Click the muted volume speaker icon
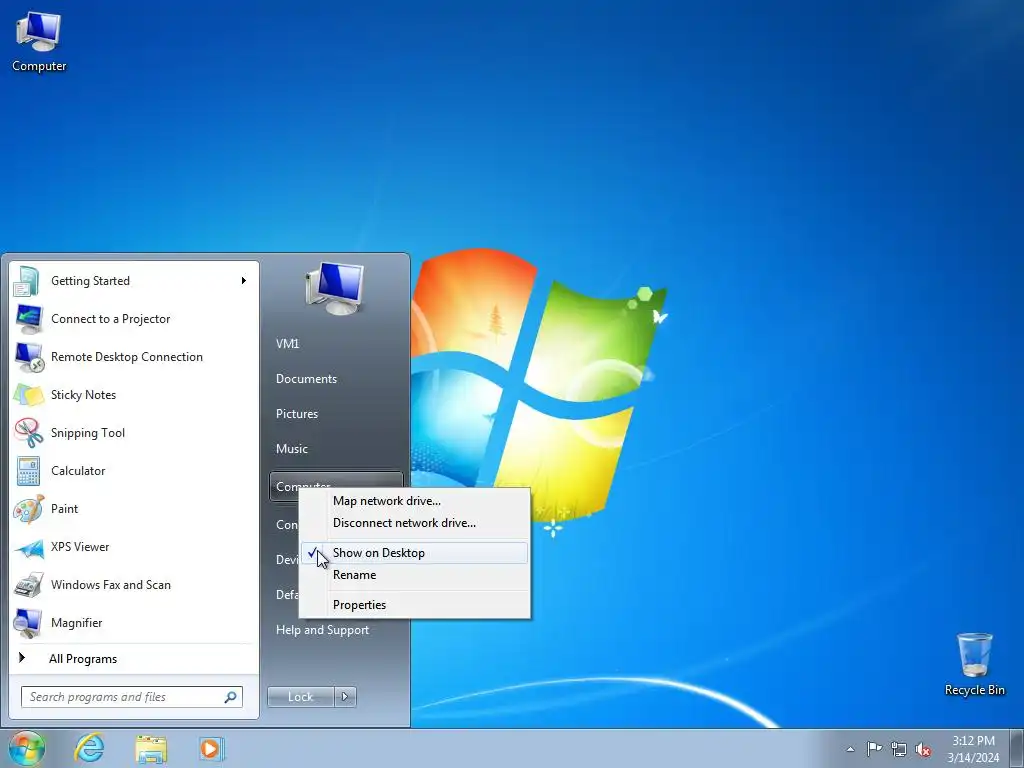The width and height of the screenshot is (1024, 768). [923, 750]
